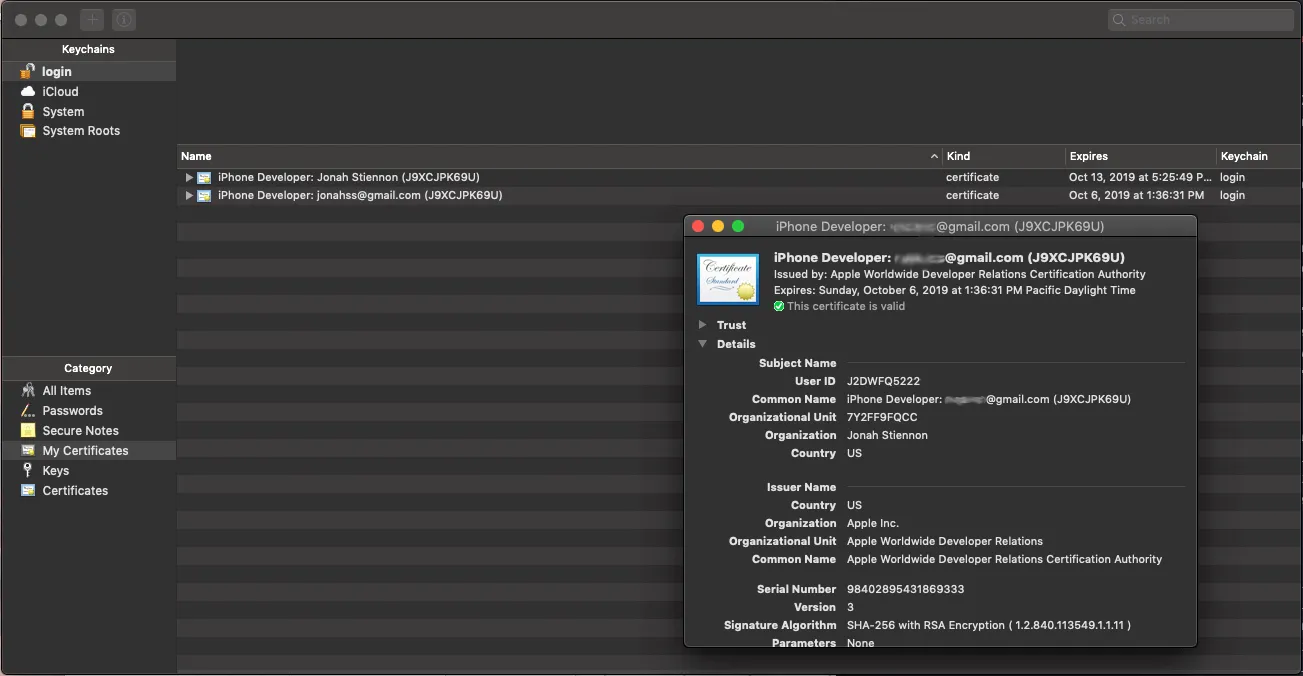The width and height of the screenshot is (1303, 676).
Task: Click the Secure Notes yellow note icon
Action: [x=28, y=430]
